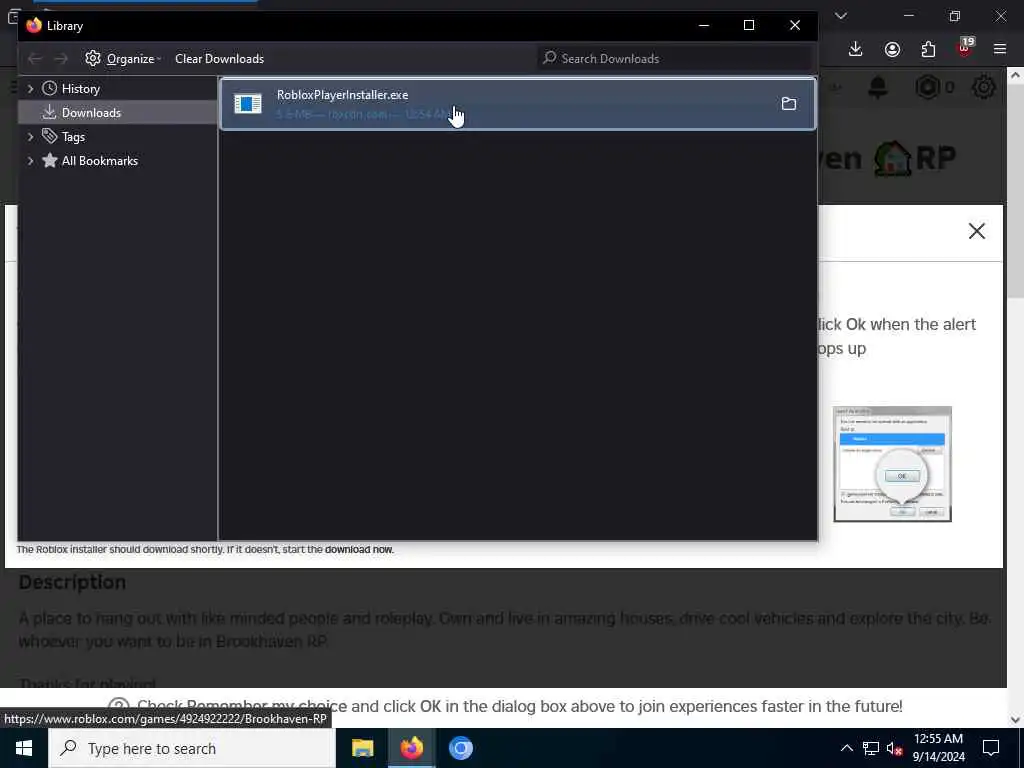
Task: Open Roblox settings gear icon
Action: [x=984, y=87]
